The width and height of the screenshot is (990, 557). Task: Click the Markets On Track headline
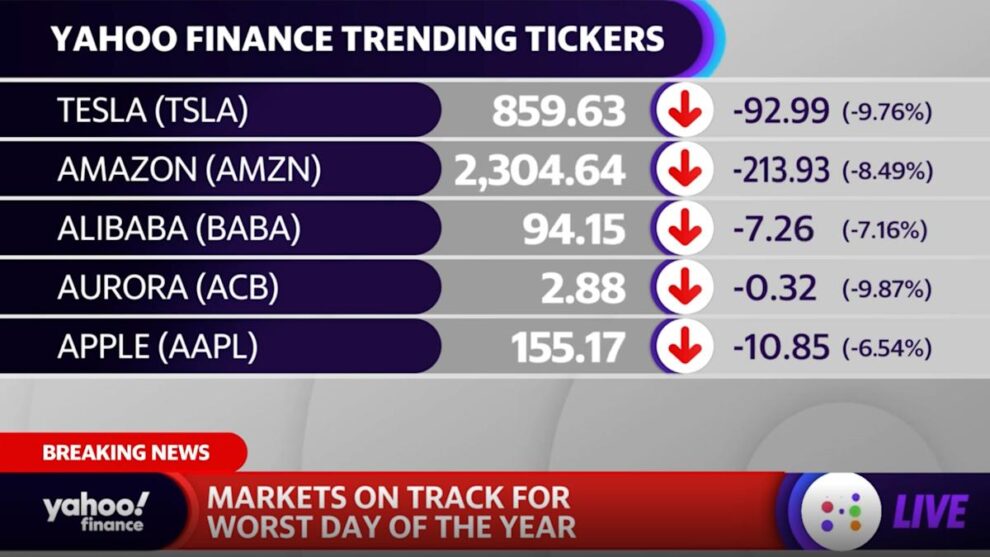click(391, 511)
